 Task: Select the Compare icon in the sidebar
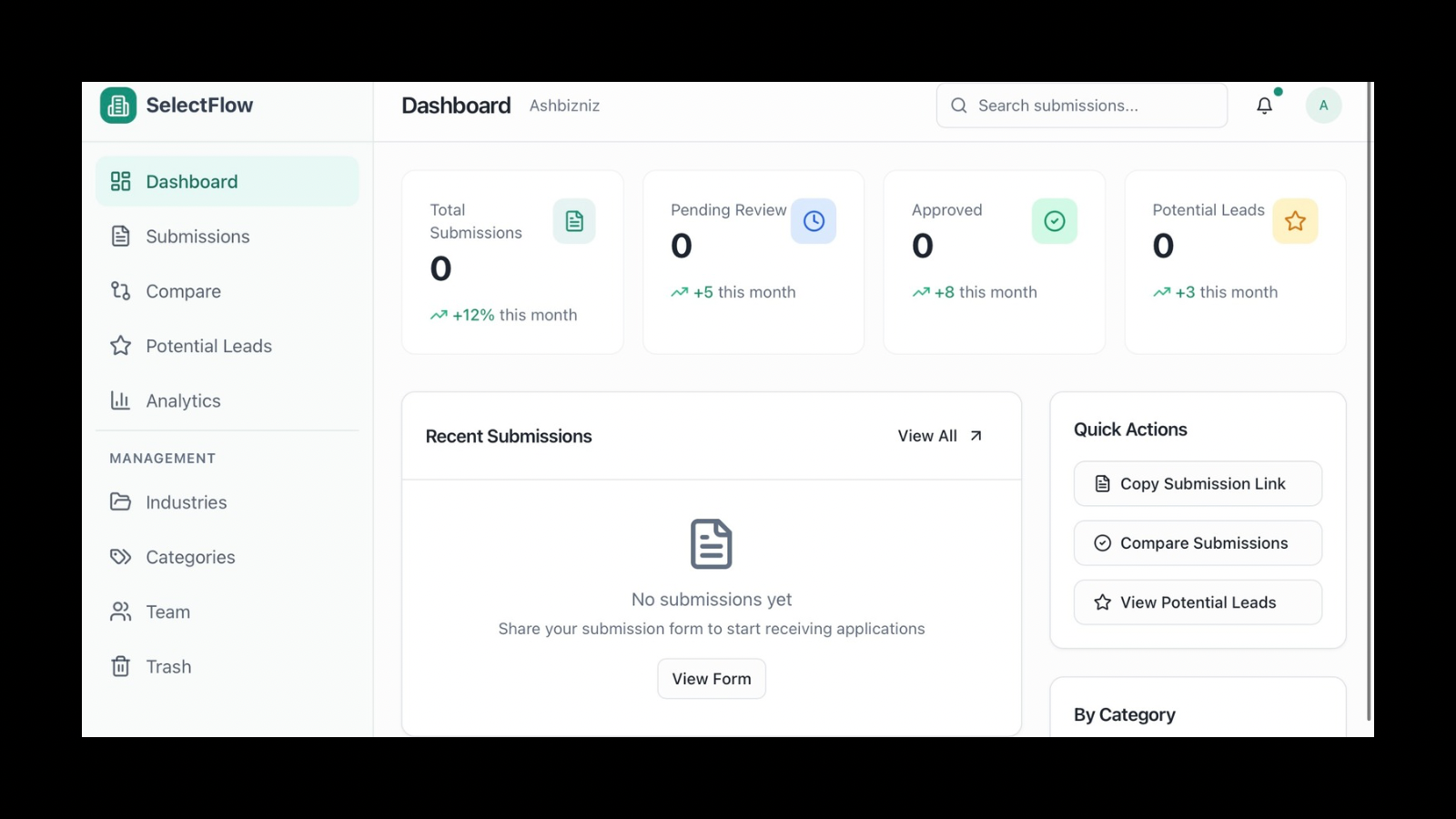[120, 291]
